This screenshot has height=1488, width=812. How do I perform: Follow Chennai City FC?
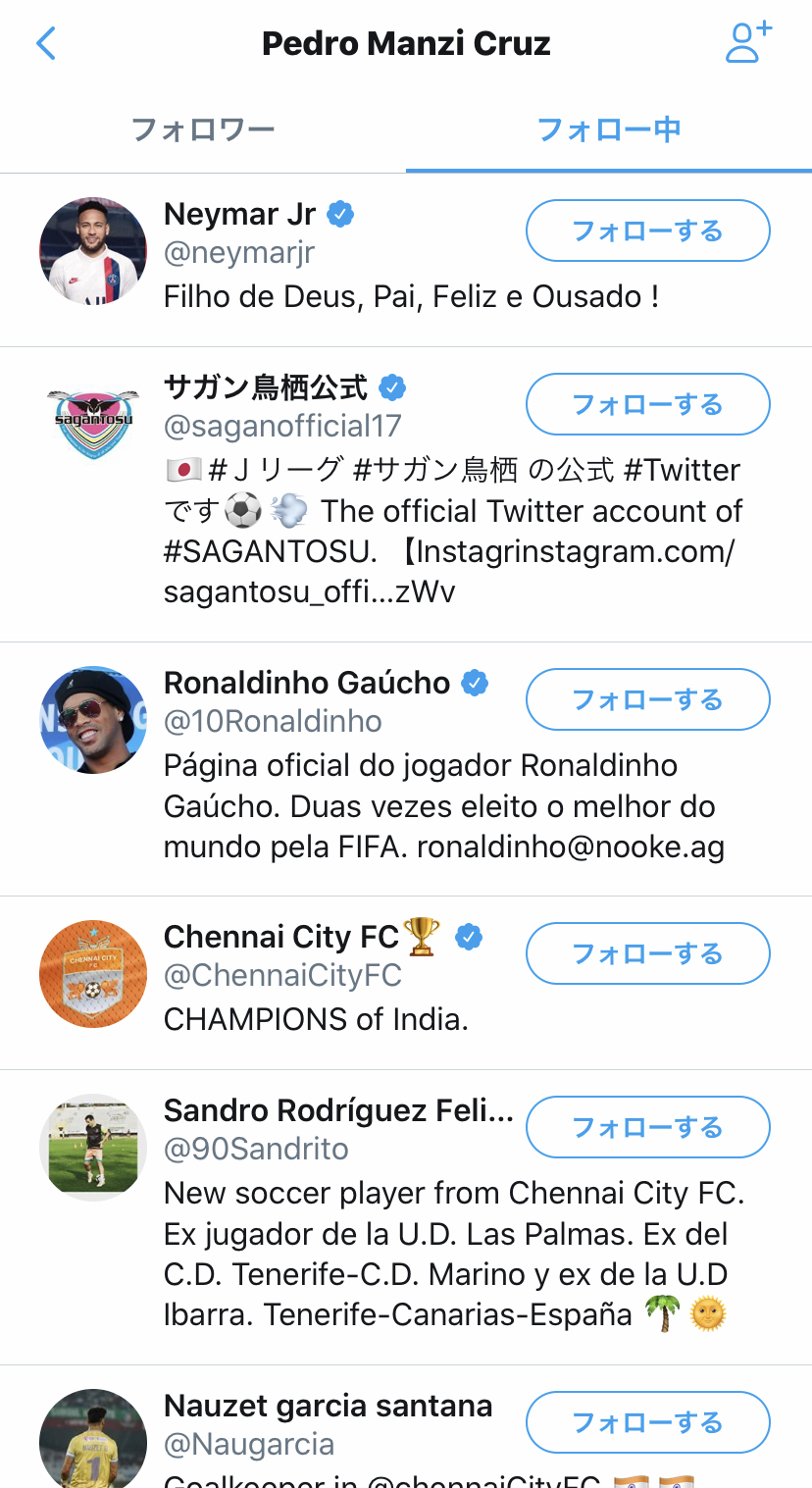[x=647, y=953]
